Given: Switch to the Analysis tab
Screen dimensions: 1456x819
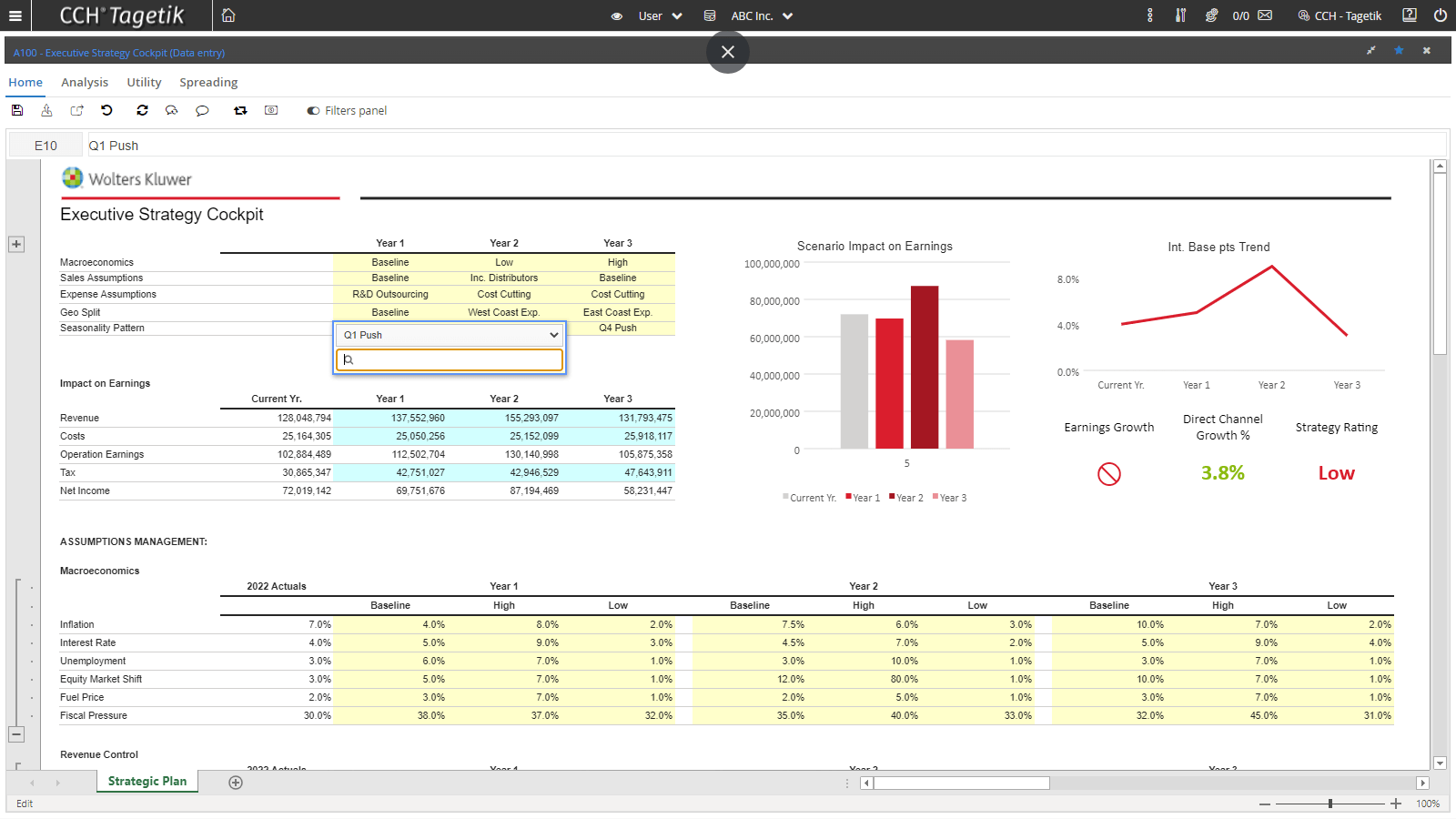Looking at the screenshot, I should [85, 82].
